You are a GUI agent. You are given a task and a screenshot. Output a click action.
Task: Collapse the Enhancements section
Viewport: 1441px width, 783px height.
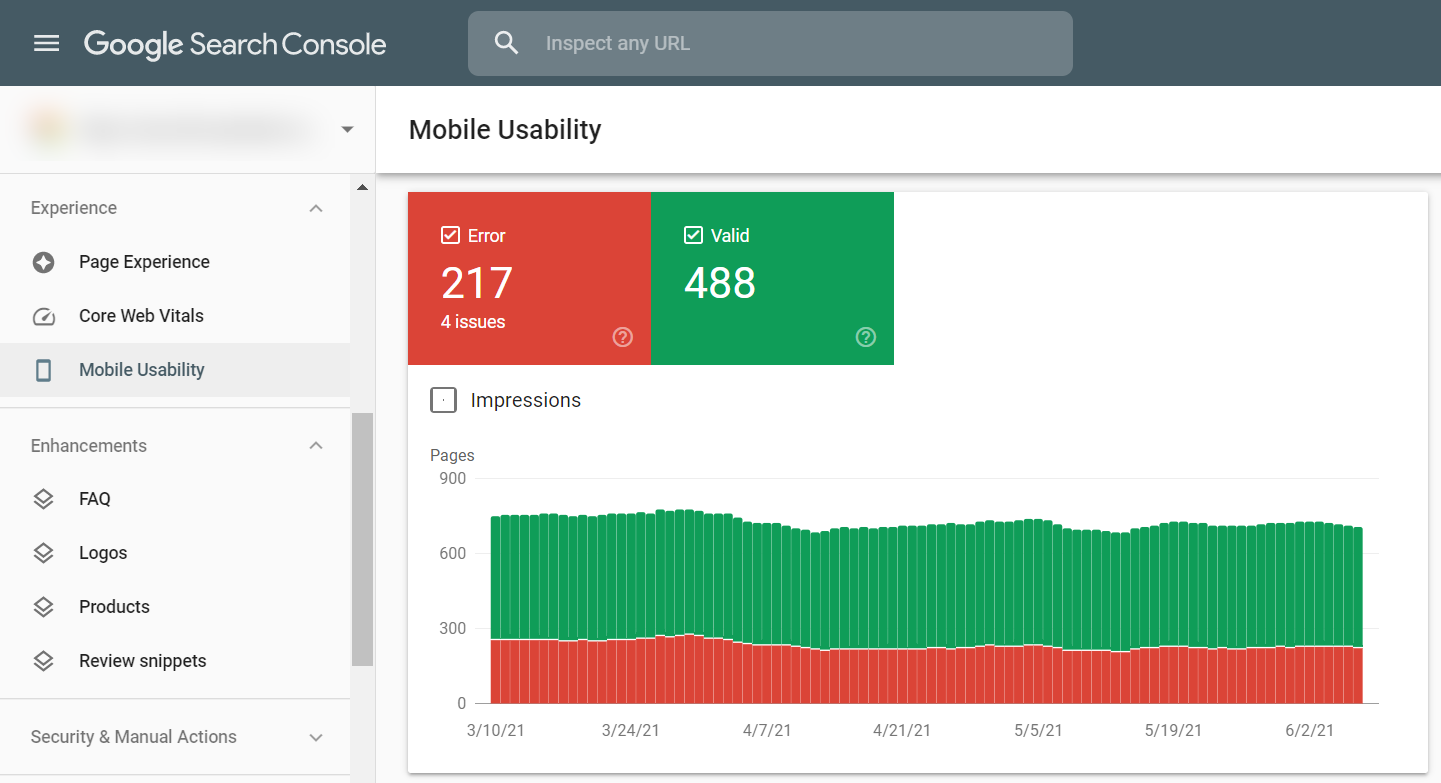tap(316, 445)
